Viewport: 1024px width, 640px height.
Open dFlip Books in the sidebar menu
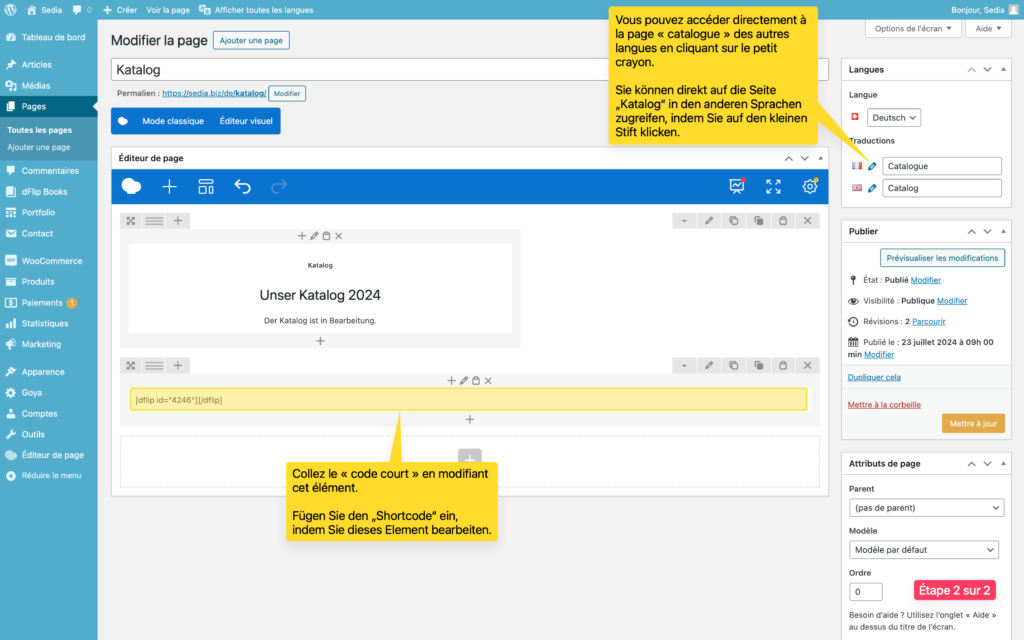pyautogui.click(x=45, y=191)
